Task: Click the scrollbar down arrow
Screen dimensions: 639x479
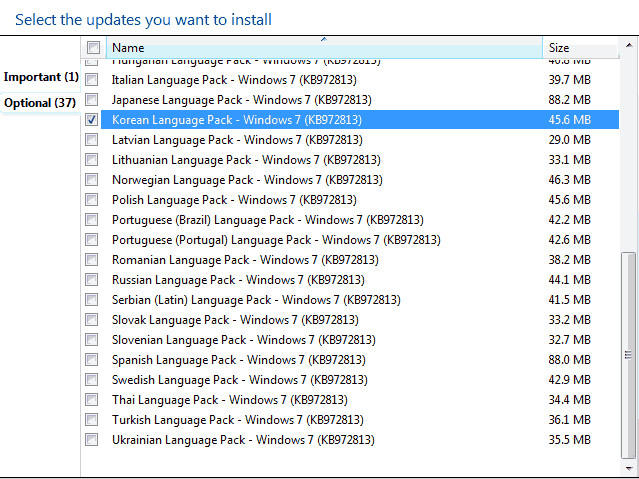Action: point(629,468)
